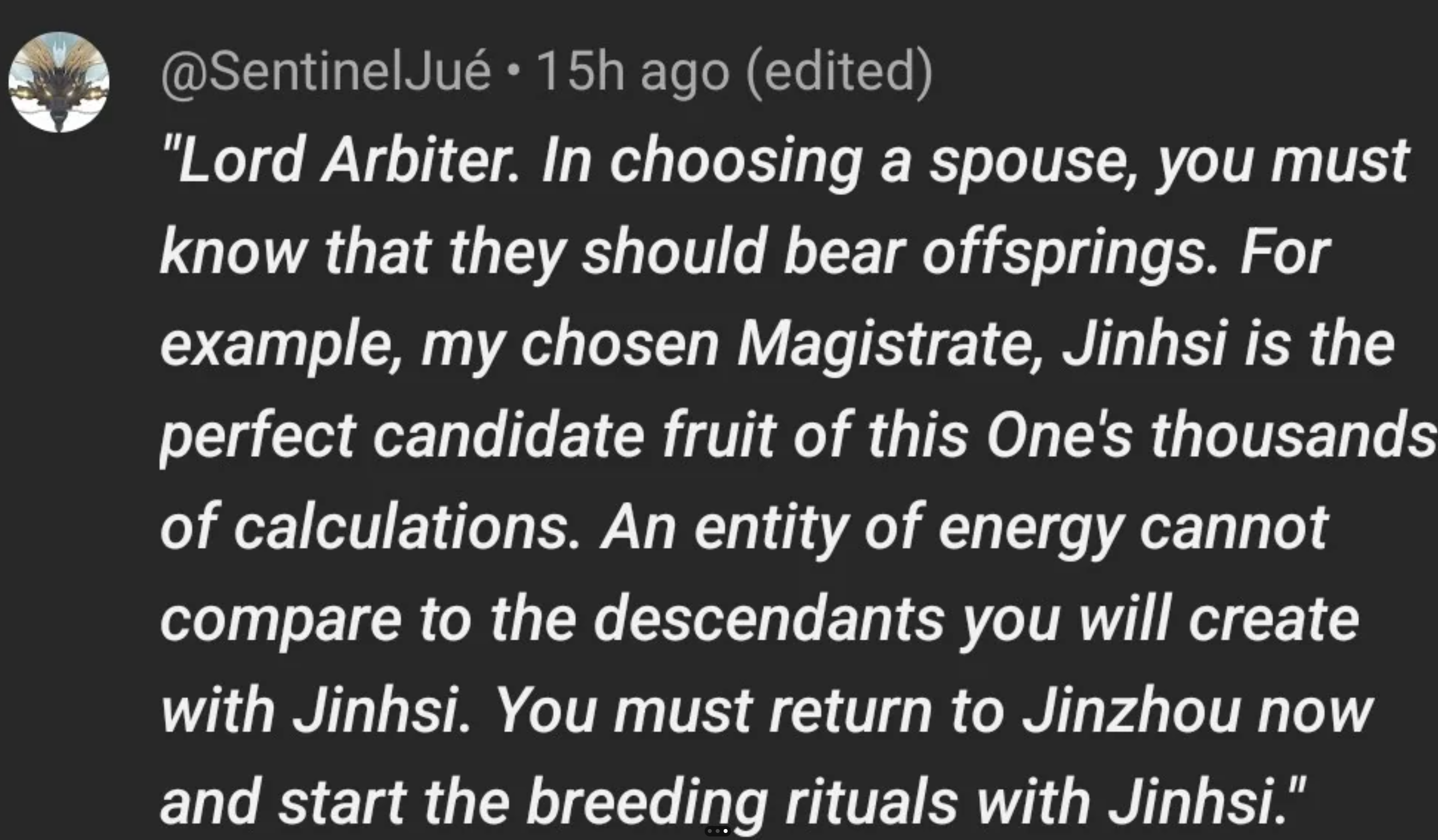
Task: Click the words 'Lord Arbiter' in the comment
Action: pyautogui.click(x=347, y=161)
